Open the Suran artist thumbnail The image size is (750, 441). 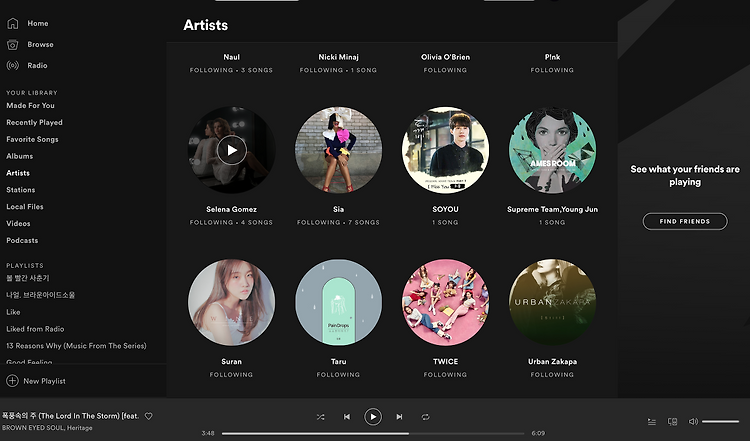[x=232, y=303]
